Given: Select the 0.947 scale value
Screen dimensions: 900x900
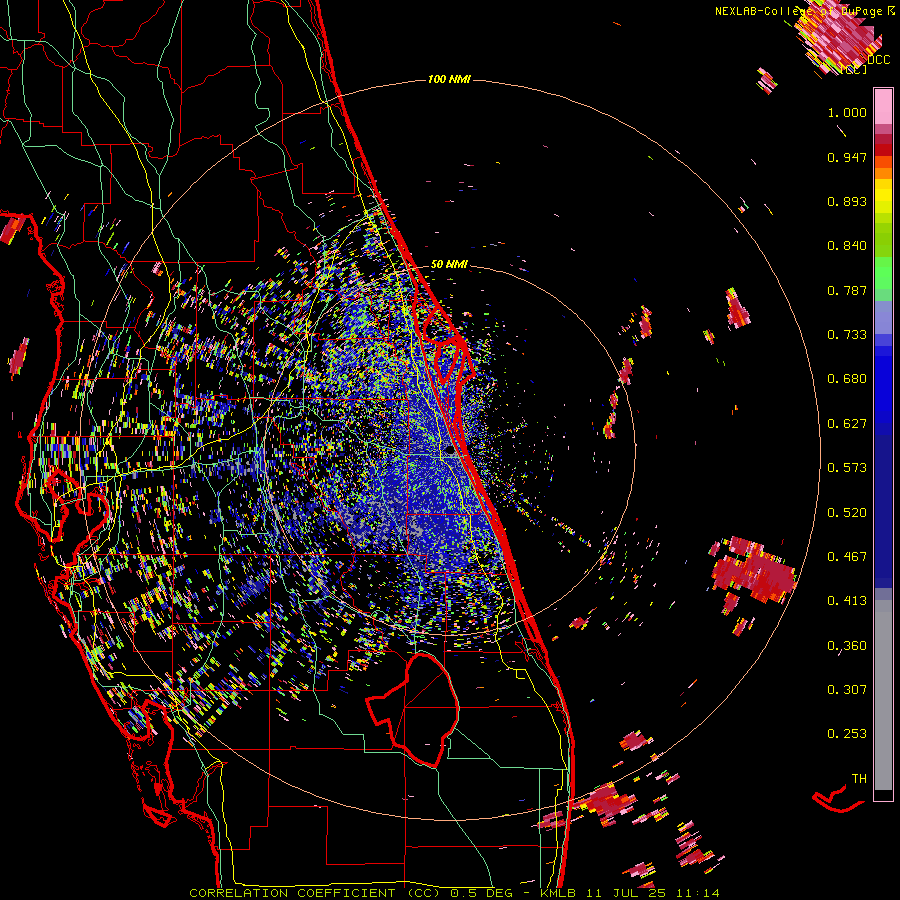Looking at the screenshot, I should [x=847, y=157].
